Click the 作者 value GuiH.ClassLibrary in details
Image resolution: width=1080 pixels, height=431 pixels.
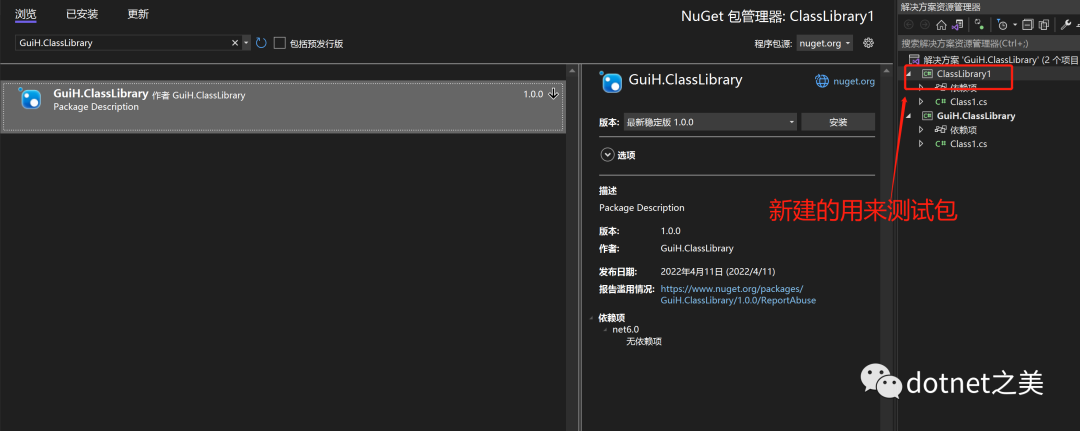(x=697, y=248)
